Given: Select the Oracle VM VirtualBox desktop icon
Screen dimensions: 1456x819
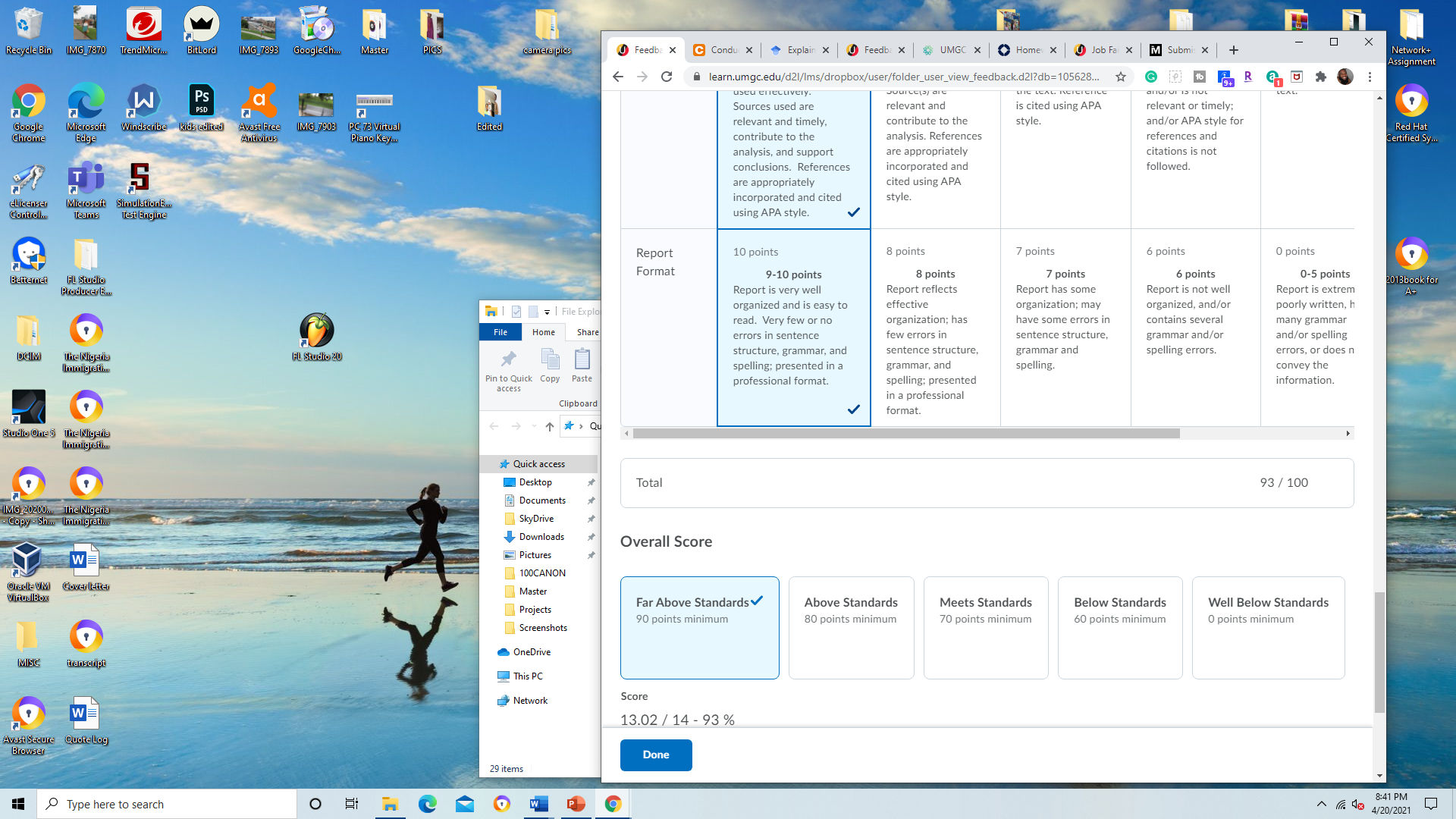Looking at the screenshot, I should (x=28, y=573).
